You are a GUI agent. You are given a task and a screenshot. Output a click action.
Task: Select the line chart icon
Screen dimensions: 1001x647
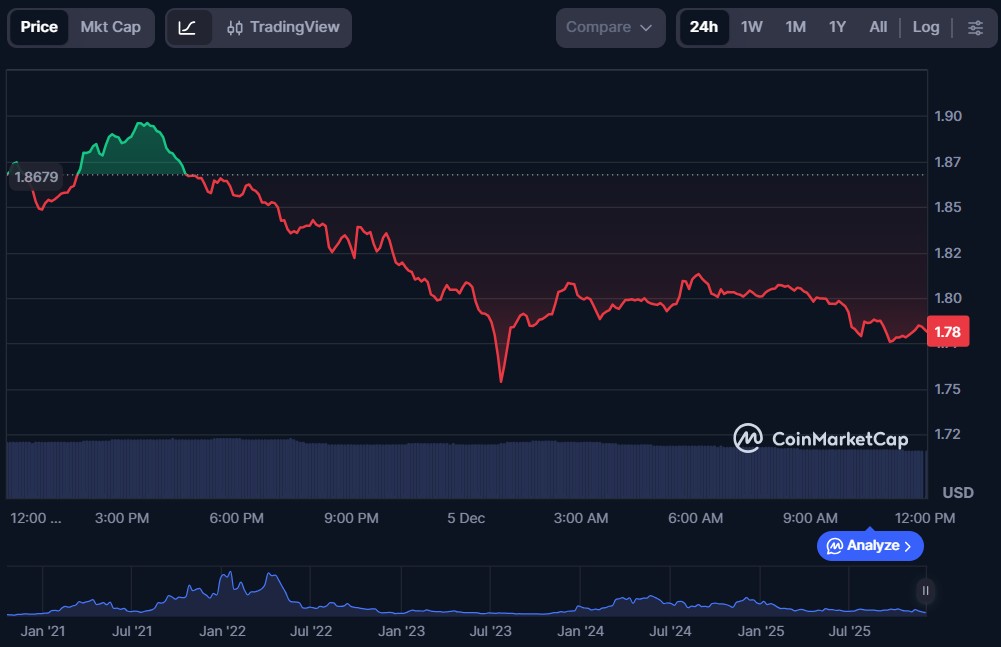(187, 27)
